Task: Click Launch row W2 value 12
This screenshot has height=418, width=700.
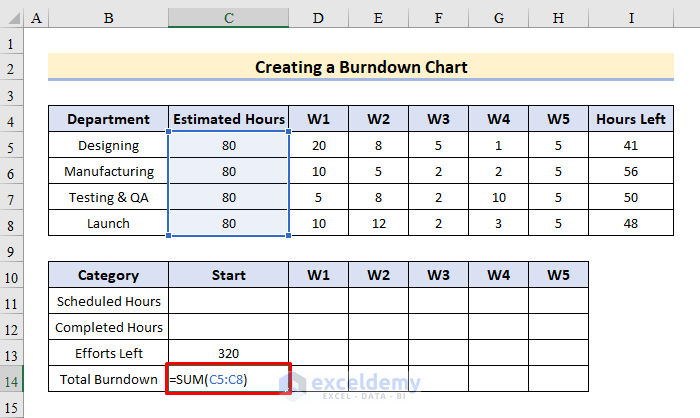Action: [x=378, y=223]
